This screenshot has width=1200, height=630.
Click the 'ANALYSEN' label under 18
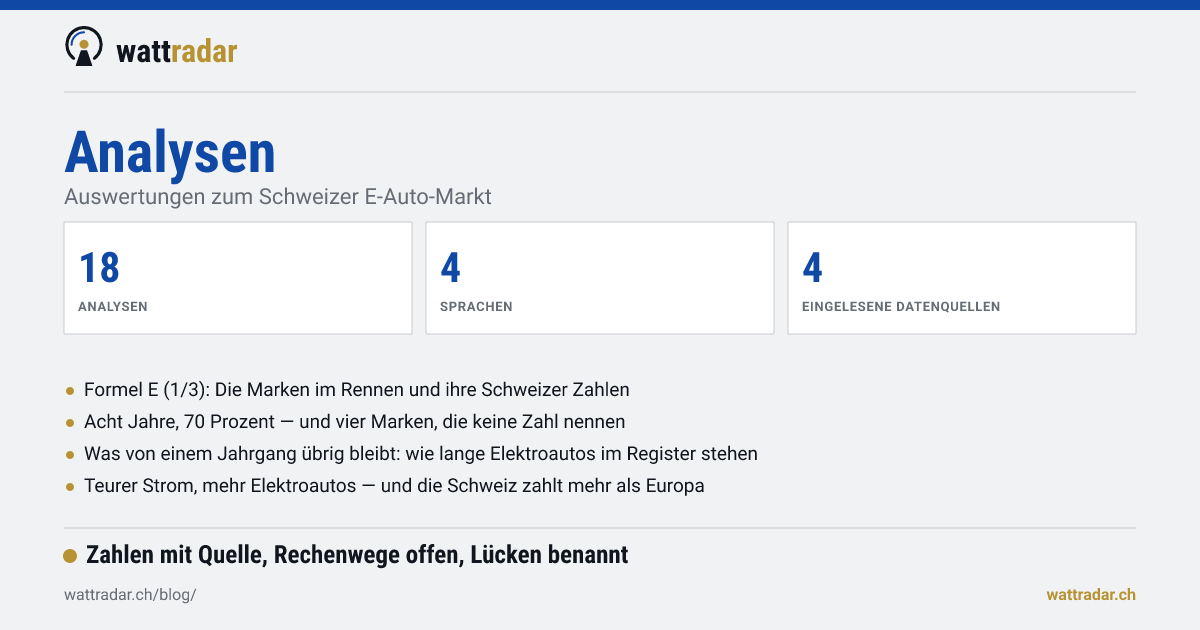(x=113, y=307)
